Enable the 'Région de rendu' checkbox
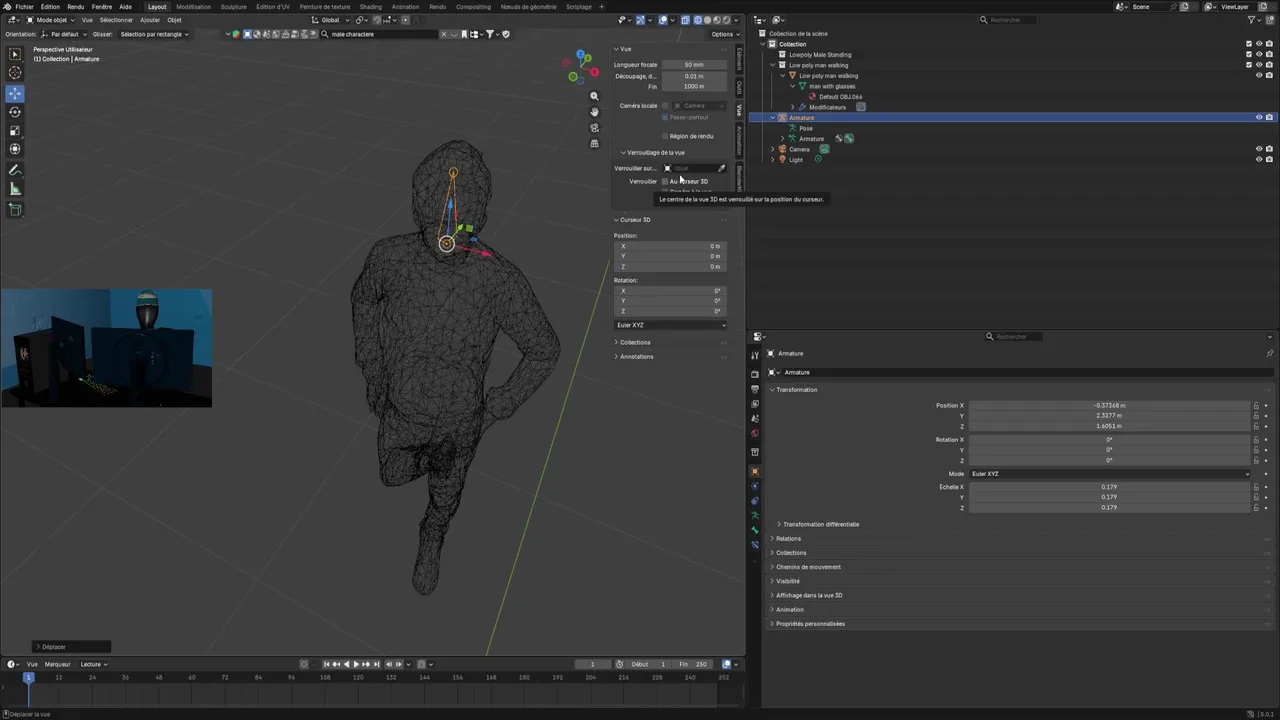 665,136
